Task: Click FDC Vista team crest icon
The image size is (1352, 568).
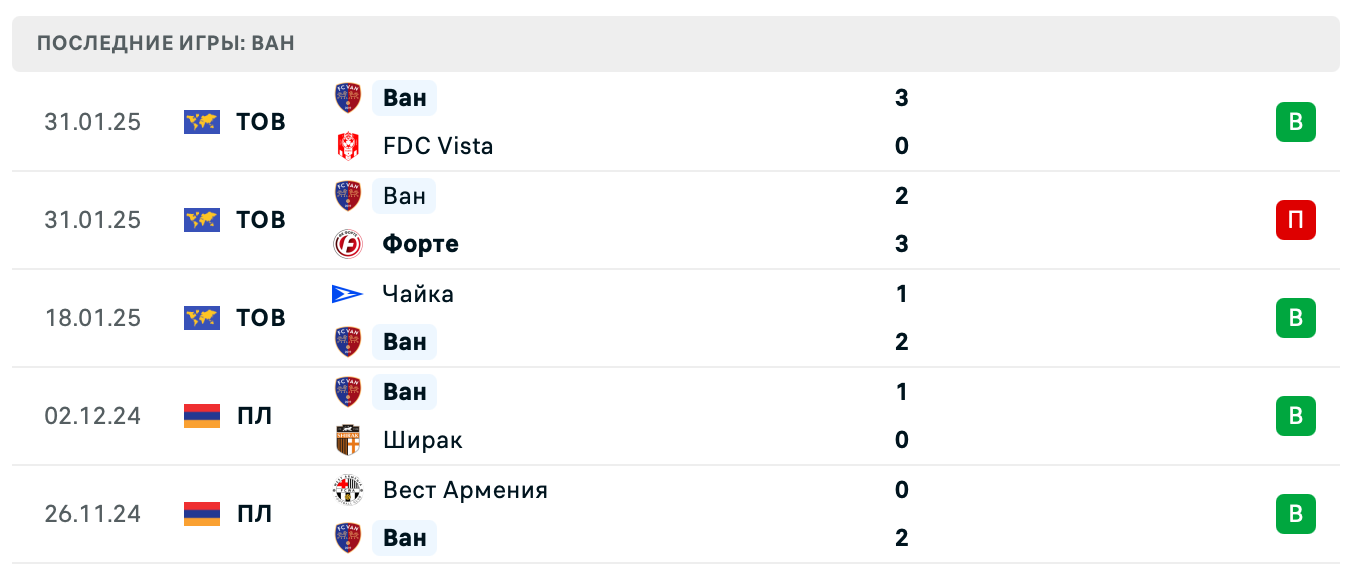Action: click(x=348, y=146)
